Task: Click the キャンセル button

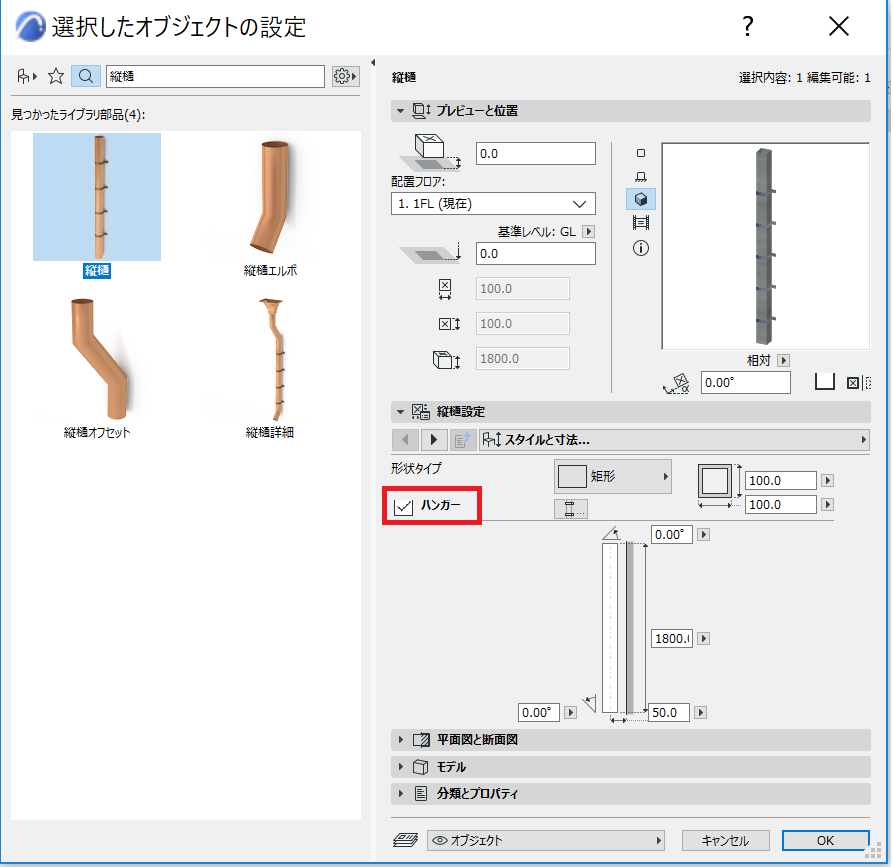Action: [726, 840]
